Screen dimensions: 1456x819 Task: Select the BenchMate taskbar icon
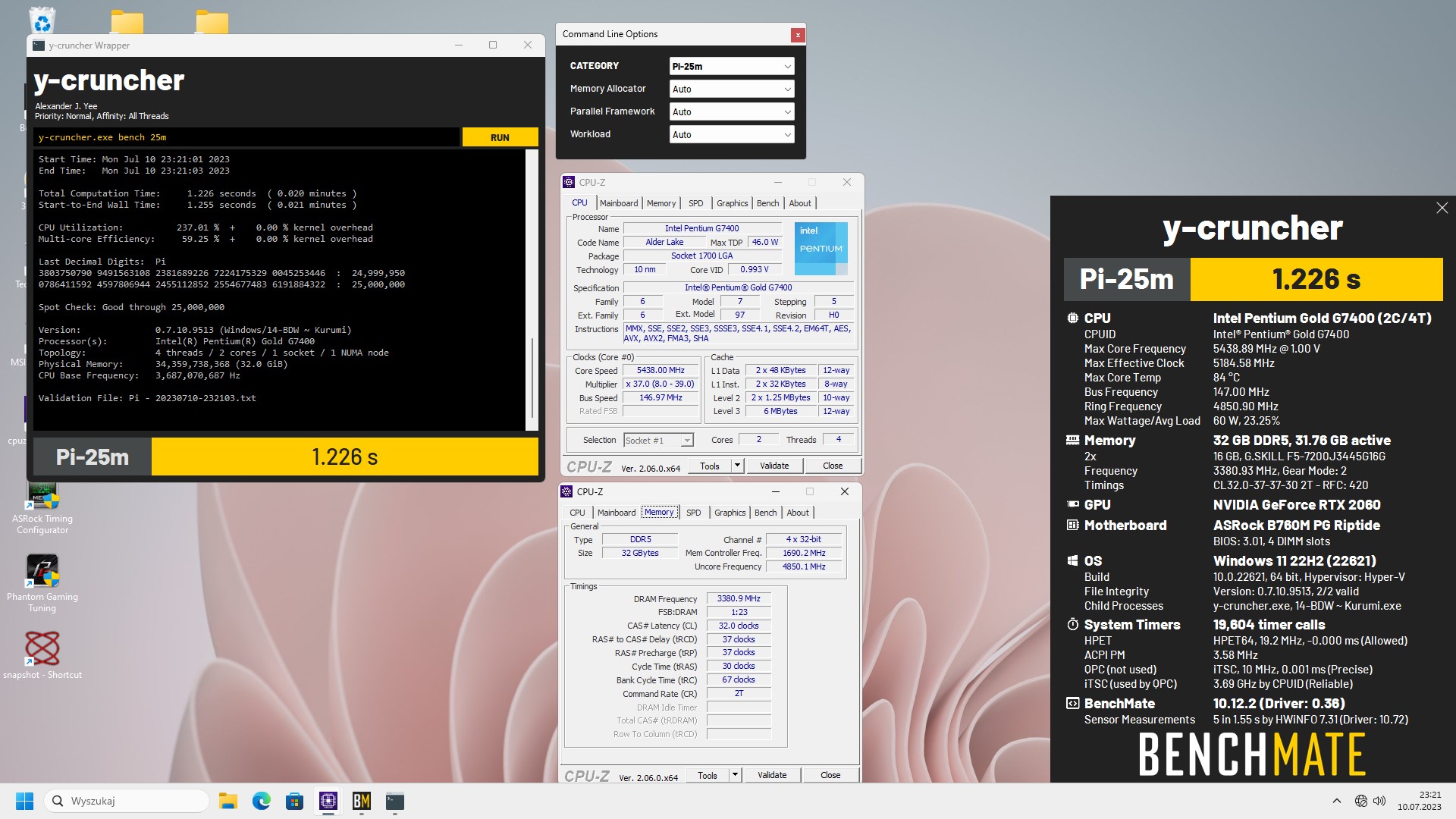pos(361,801)
